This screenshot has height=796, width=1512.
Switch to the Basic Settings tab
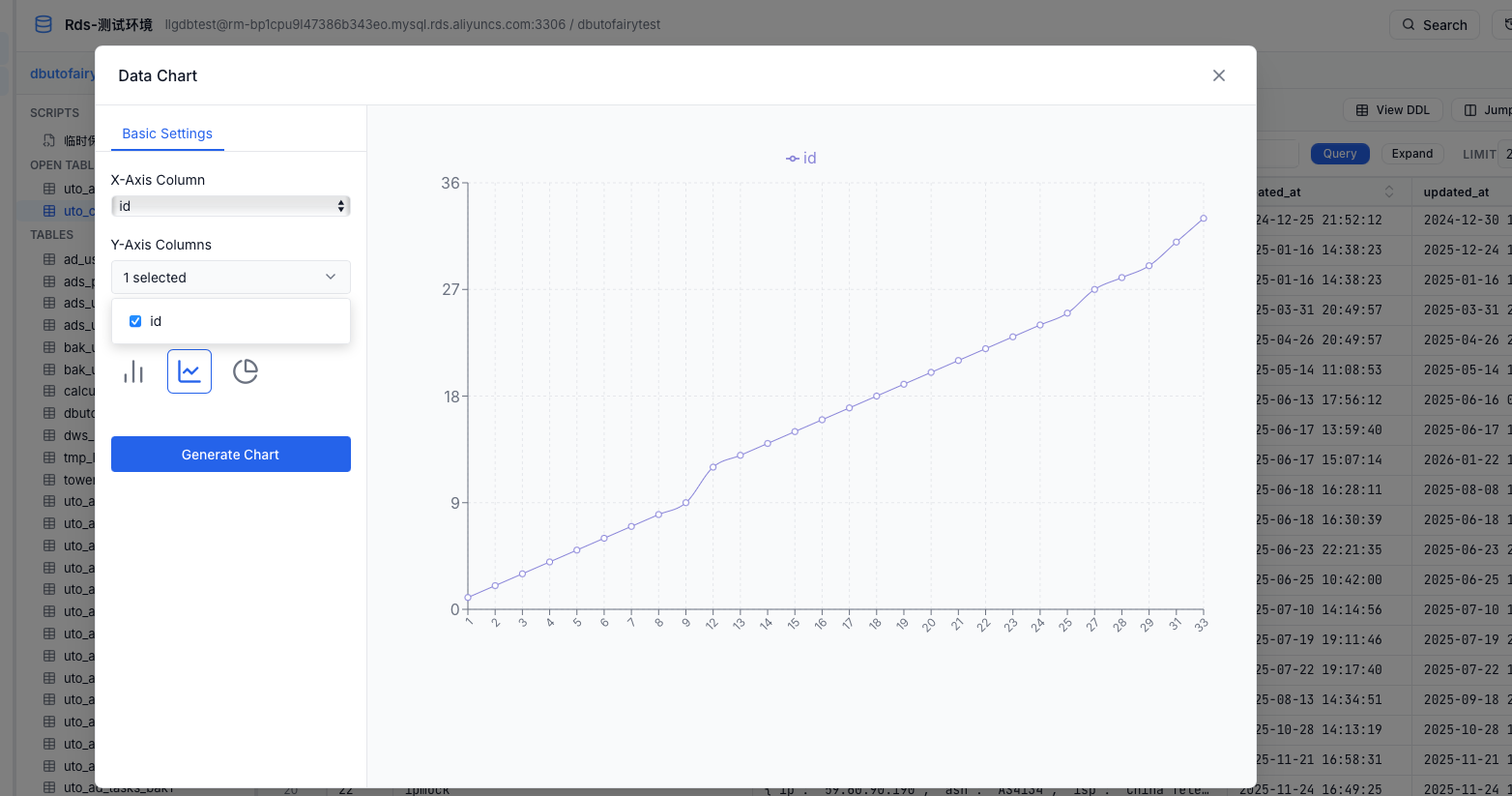click(167, 133)
